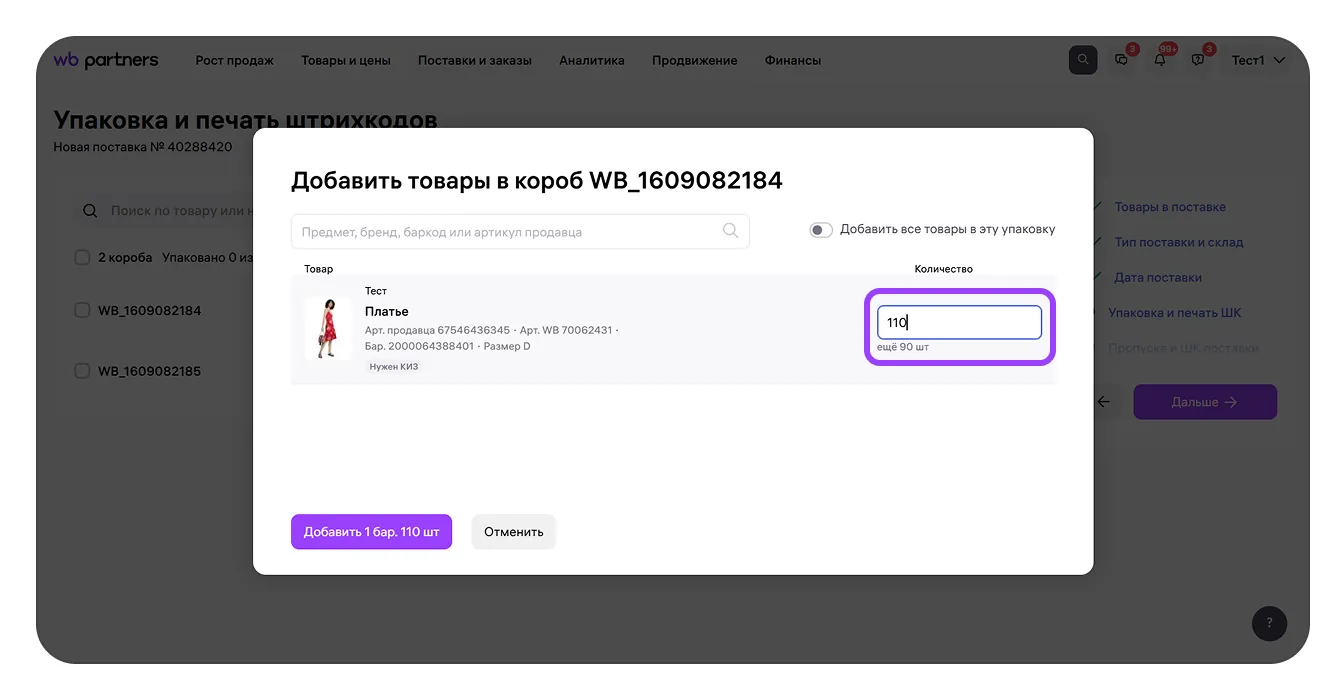This screenshot has height=700, width=1344.
Task: Go to the Товары в поставке step
Action: pyautogui.click(x=1170, y=207)
